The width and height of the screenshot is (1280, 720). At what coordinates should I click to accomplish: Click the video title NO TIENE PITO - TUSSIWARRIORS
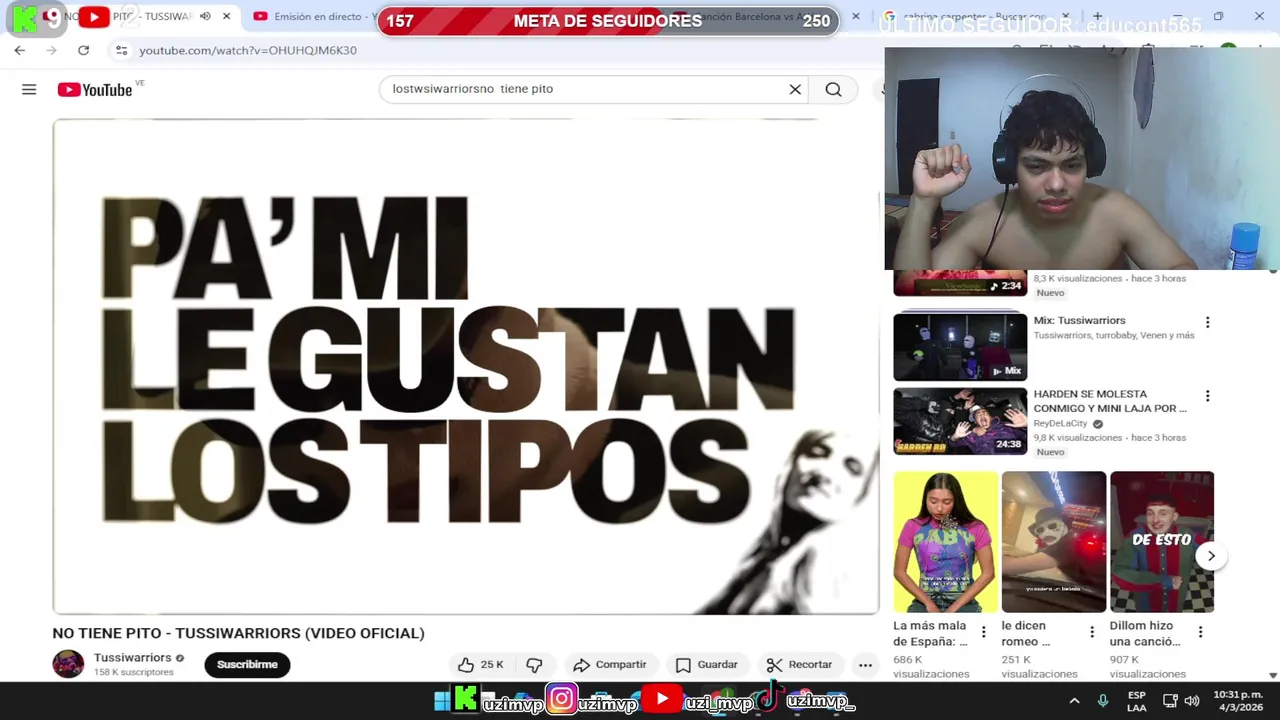238,633
